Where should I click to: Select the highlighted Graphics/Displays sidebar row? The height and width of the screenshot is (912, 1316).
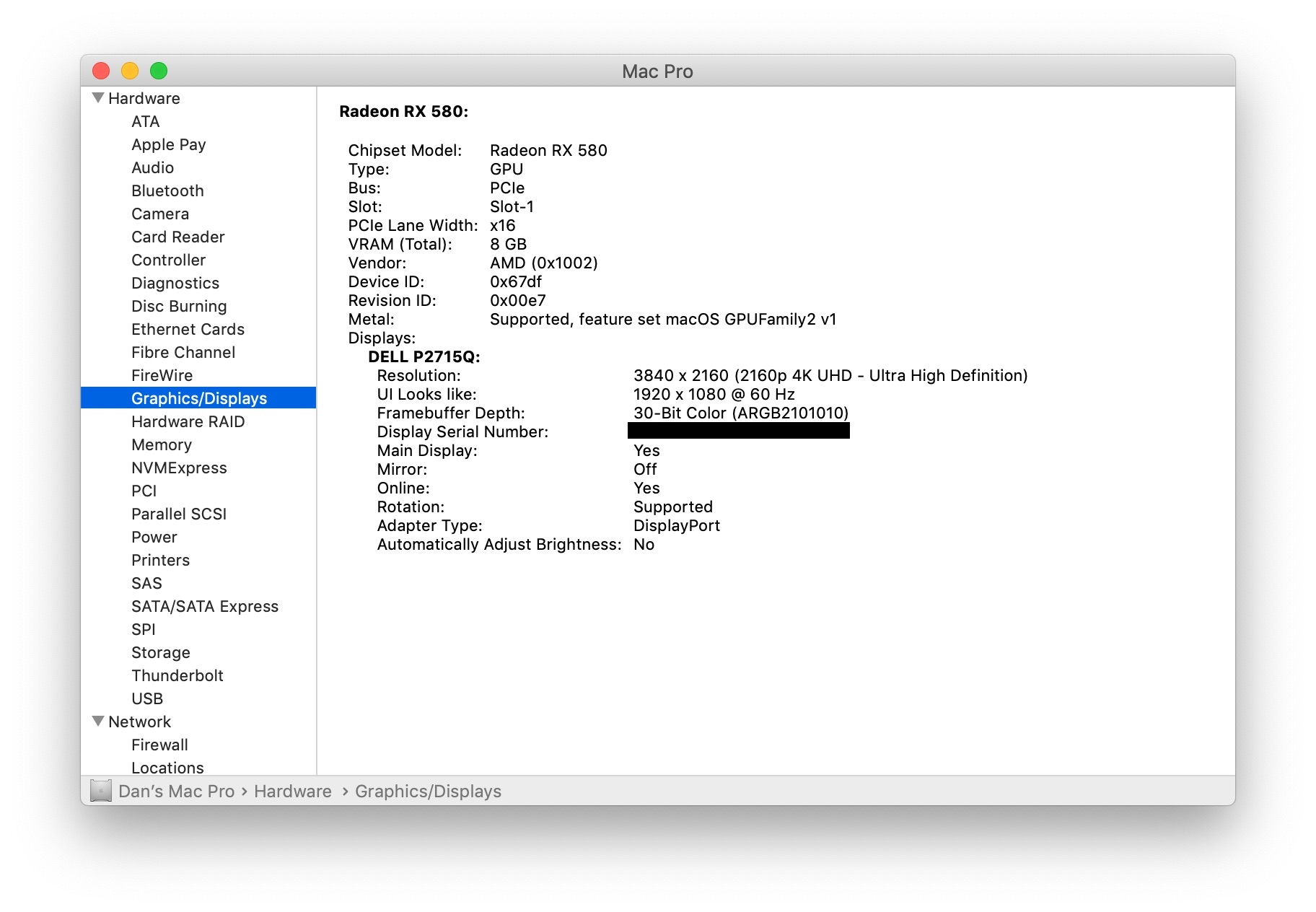point(198,398)
